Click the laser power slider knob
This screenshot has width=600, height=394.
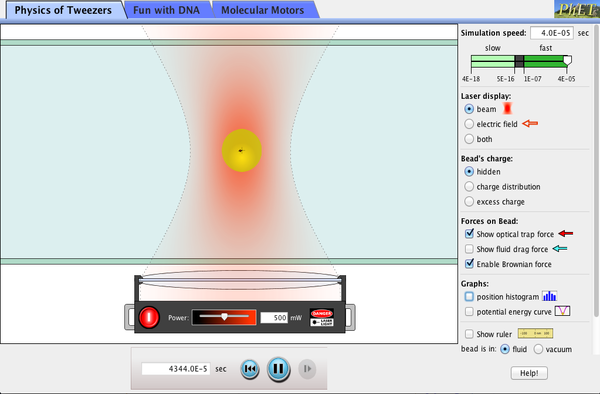click(224, 316)
